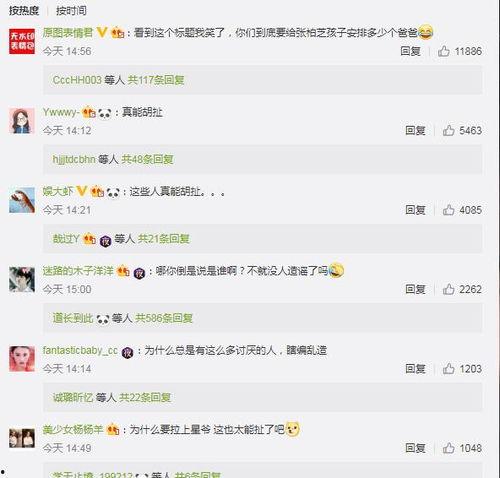
Task: Expand 共48条回复 replies
Action: (147, 159)
